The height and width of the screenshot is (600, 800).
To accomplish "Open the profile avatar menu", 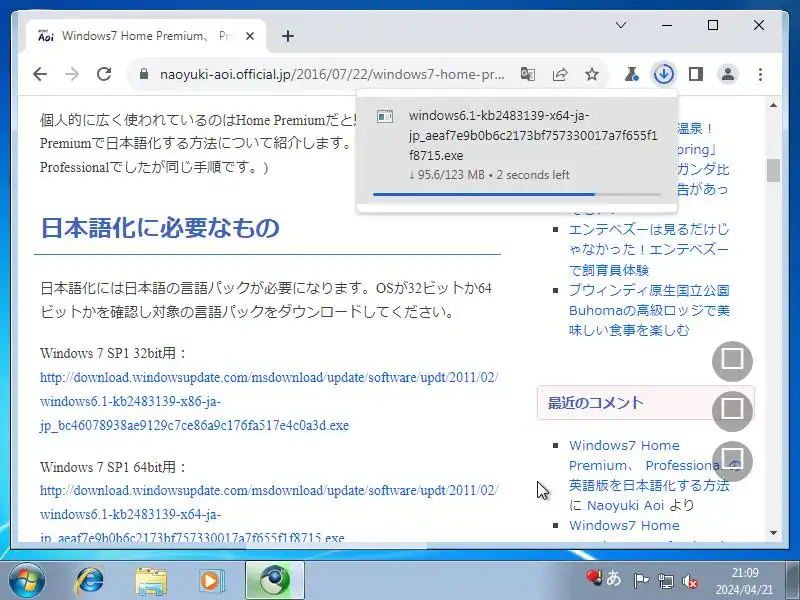I will 728,74.
